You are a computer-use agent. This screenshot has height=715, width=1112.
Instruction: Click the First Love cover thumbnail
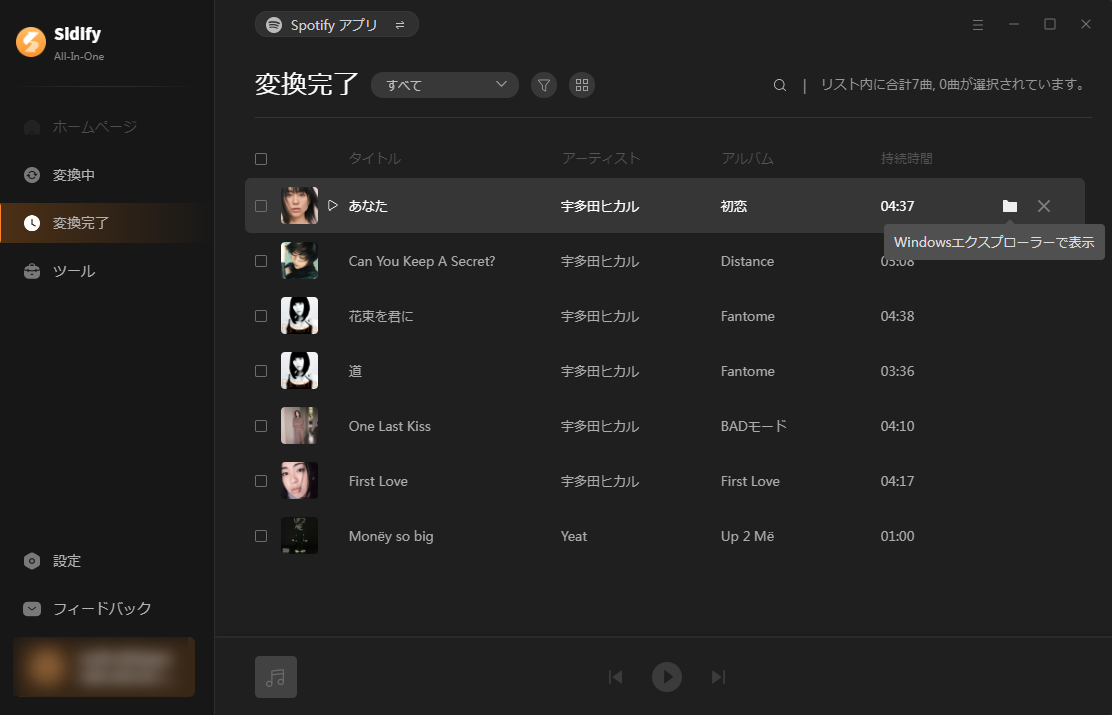pos(299,481)
